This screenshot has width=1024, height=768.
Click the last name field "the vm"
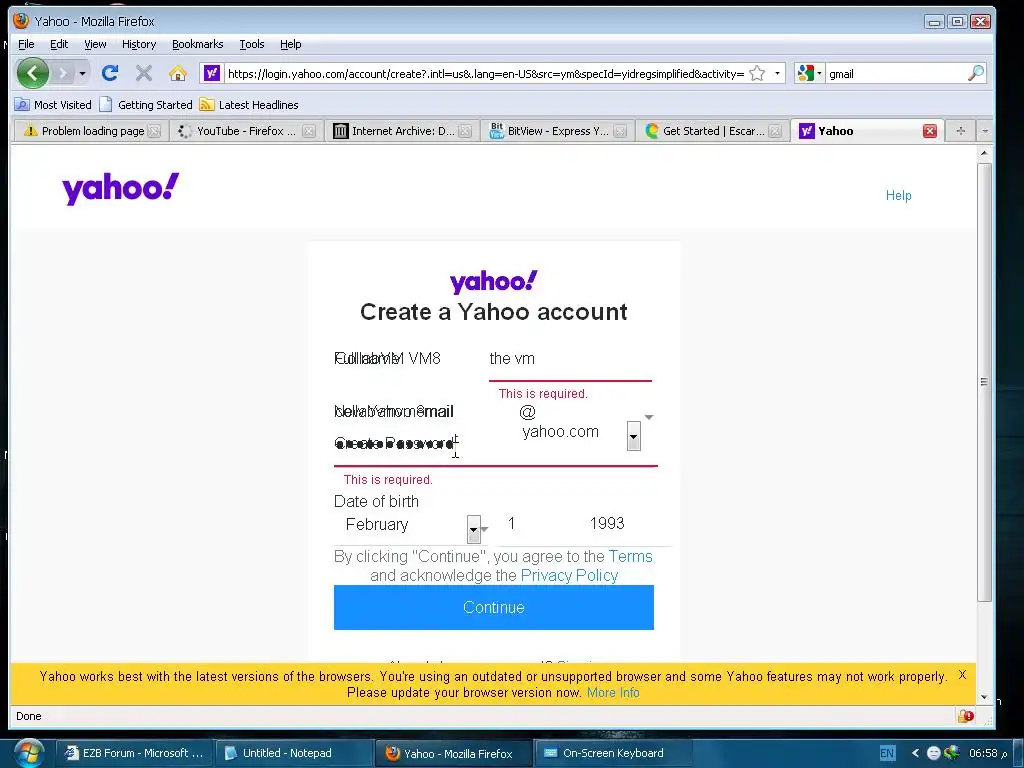[x=570, y=359]
